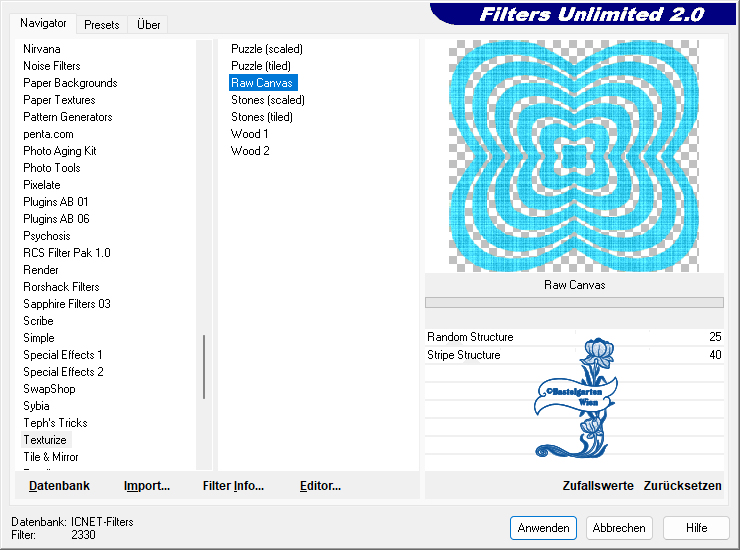Open the Über tab

pos(148,25)
